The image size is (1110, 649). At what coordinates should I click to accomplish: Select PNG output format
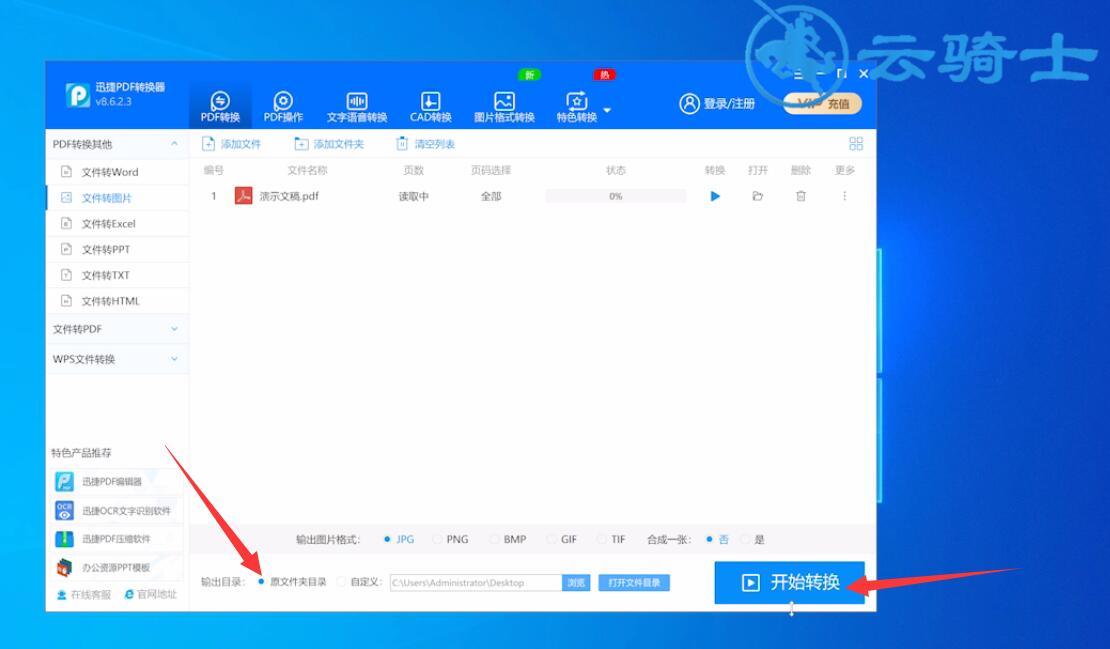pos(450,539)
